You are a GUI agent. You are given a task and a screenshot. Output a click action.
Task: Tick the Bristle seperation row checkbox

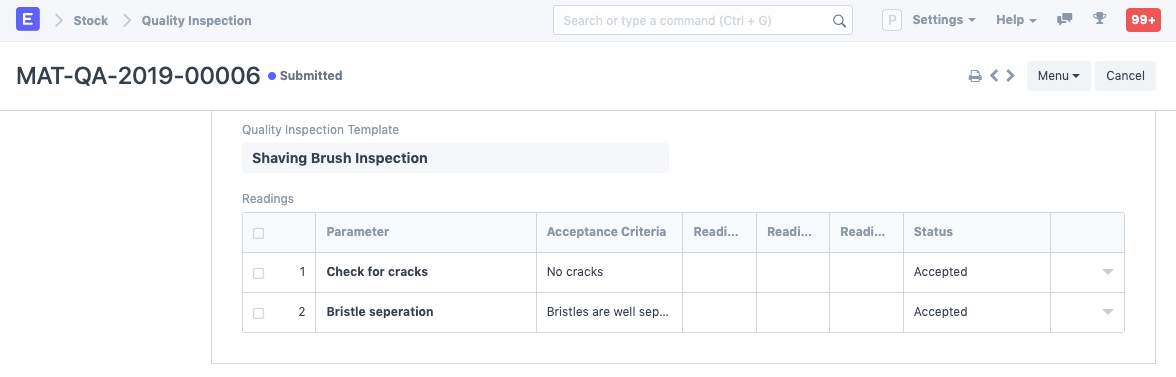pos(259,313)
